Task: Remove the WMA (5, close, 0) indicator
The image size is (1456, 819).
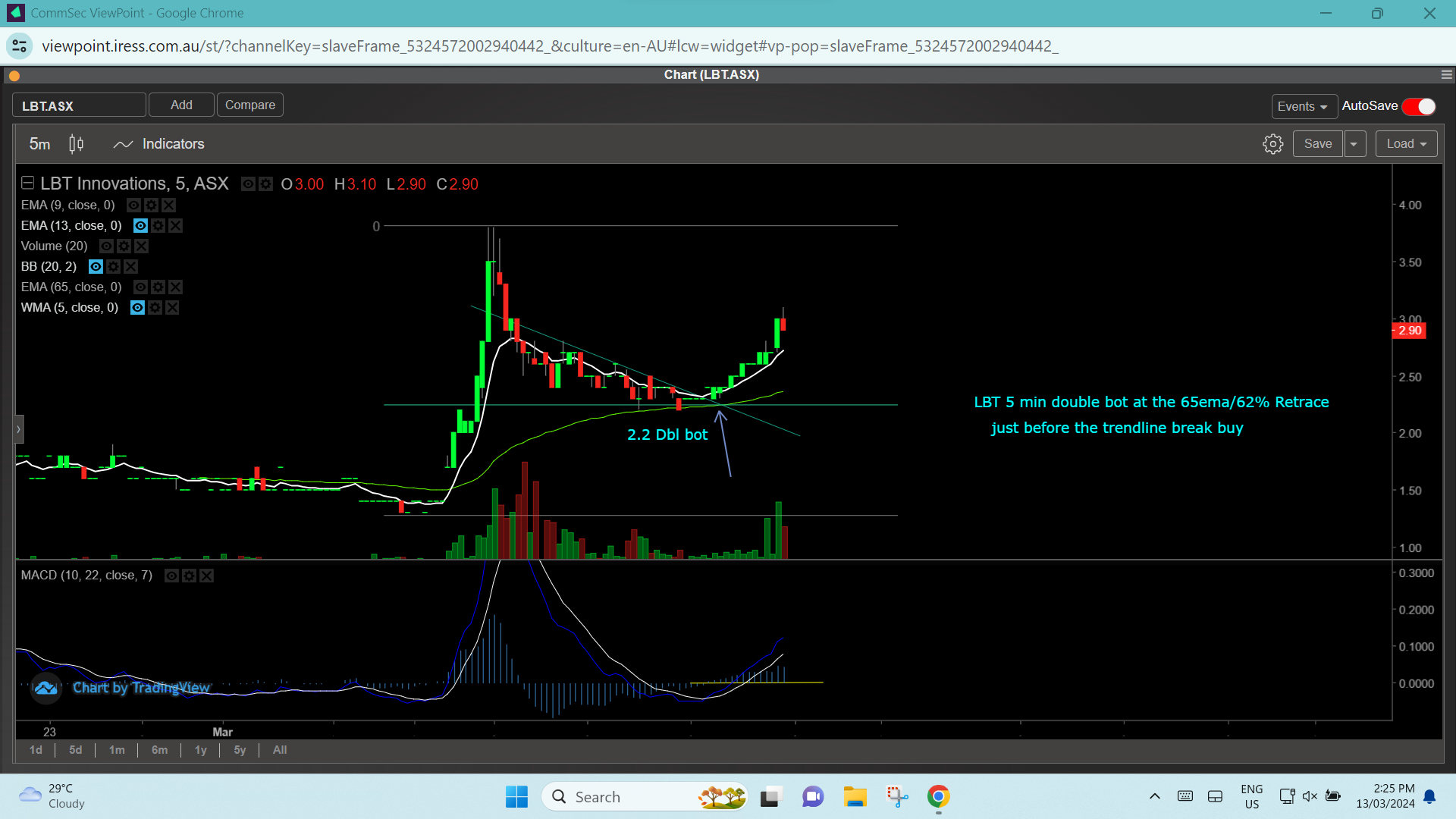Action: (x=172, y=307)
